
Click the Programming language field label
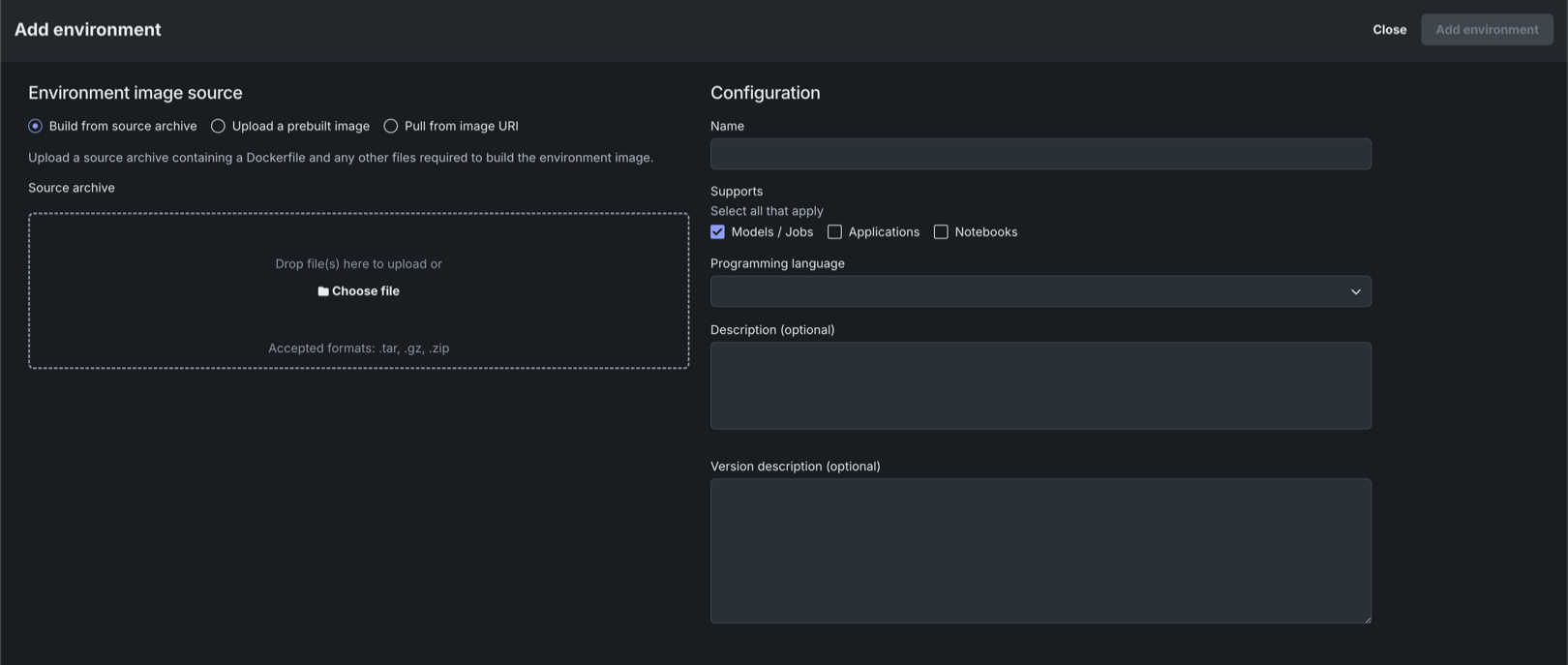(x=777, y=263)
